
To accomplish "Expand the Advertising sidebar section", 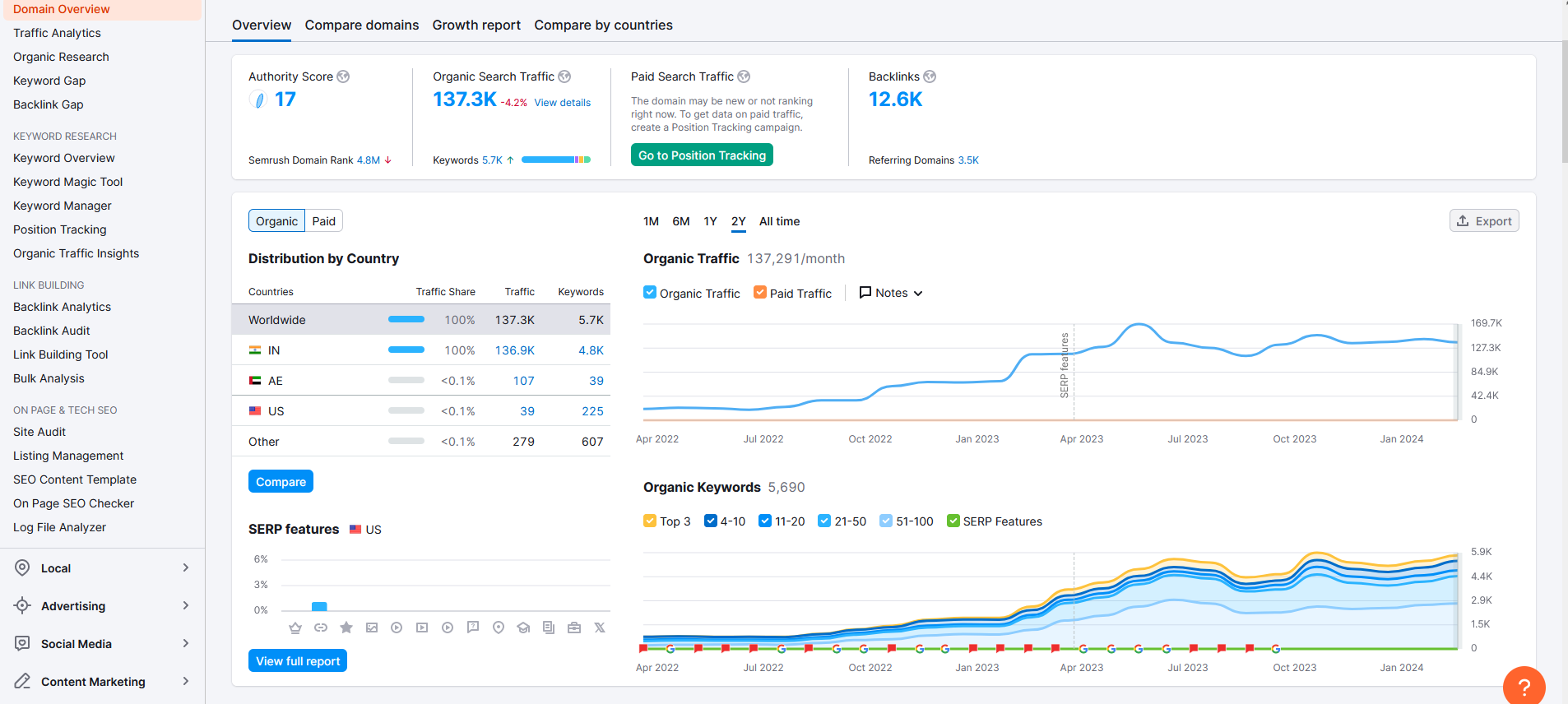I will pos(103,606).
